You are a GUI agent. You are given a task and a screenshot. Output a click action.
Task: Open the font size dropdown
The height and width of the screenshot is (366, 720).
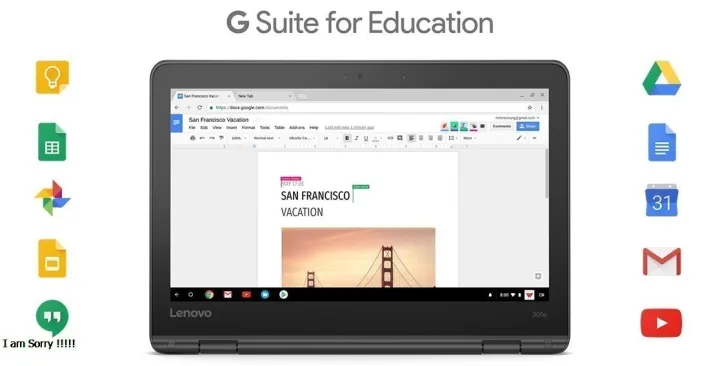331,138
